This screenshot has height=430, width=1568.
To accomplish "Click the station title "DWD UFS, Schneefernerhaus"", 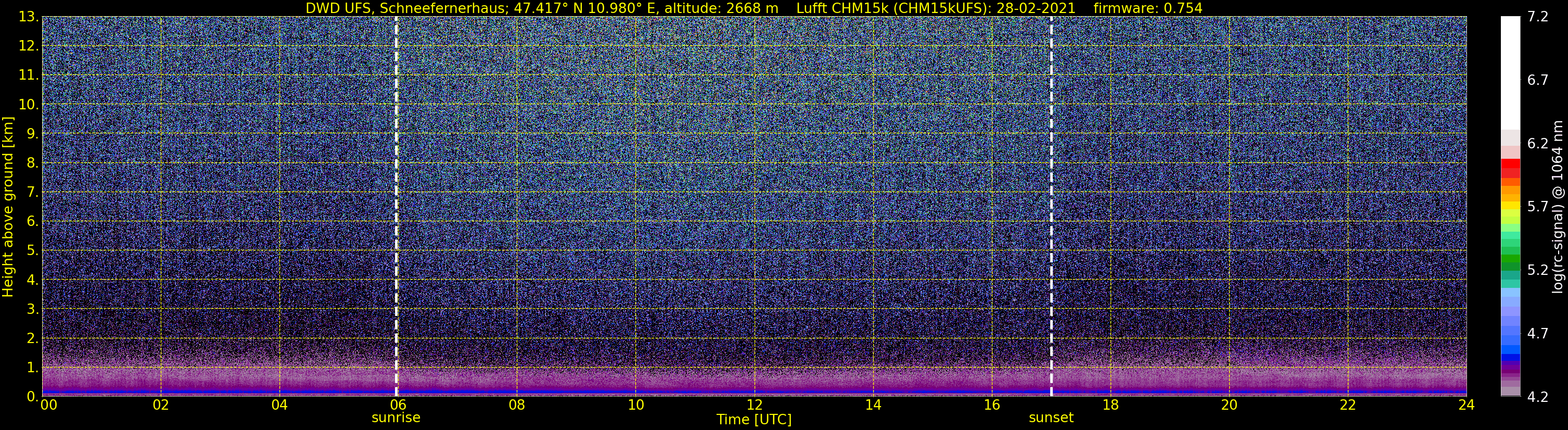I will [x=407, y=8].
